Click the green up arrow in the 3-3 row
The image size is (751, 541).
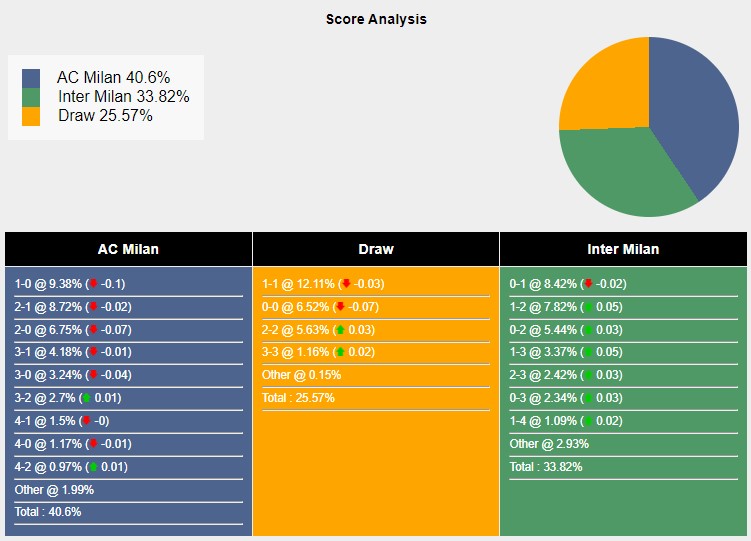tap(341, 351)
